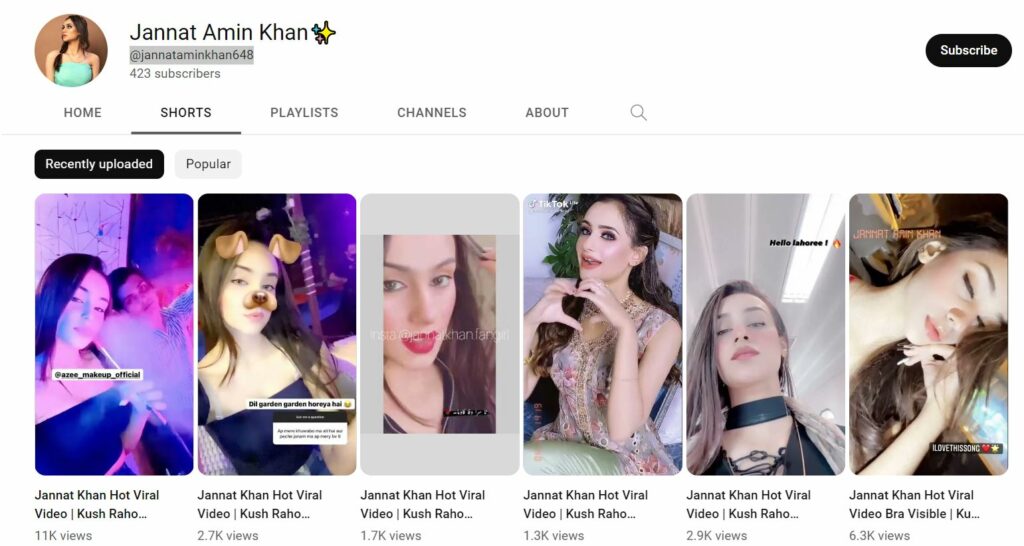Click the title of the 1.3K views short
Image resolution: width=1024 pixels, height=546 pixels.
(586, 504)
